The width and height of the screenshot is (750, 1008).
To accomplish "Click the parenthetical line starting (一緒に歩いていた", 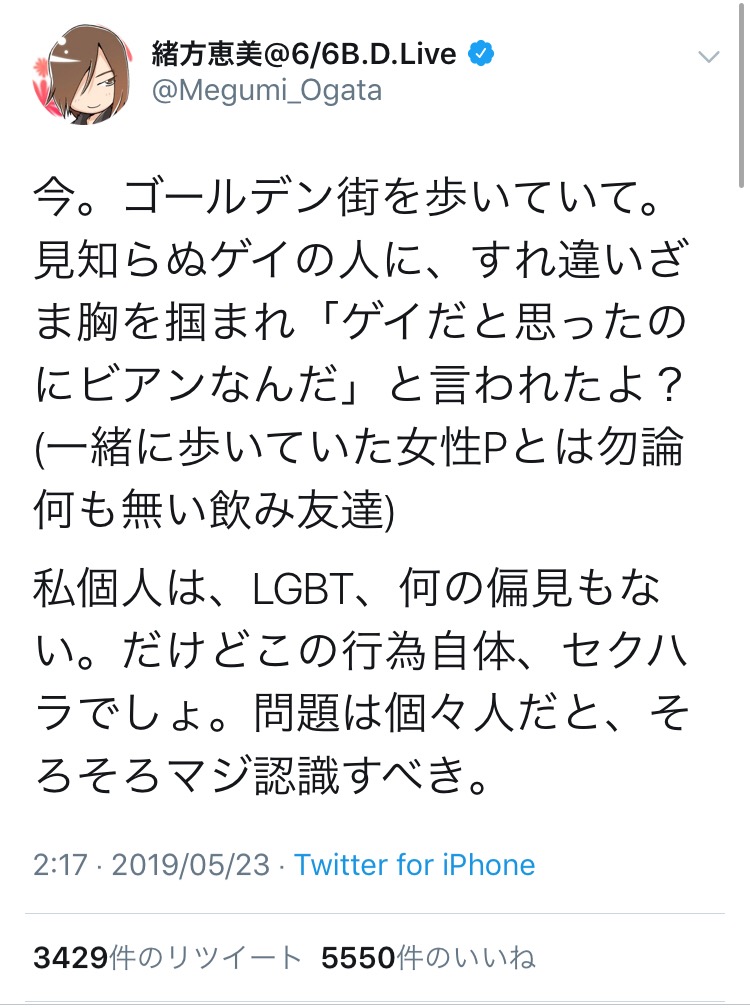I will pos(359,449).
